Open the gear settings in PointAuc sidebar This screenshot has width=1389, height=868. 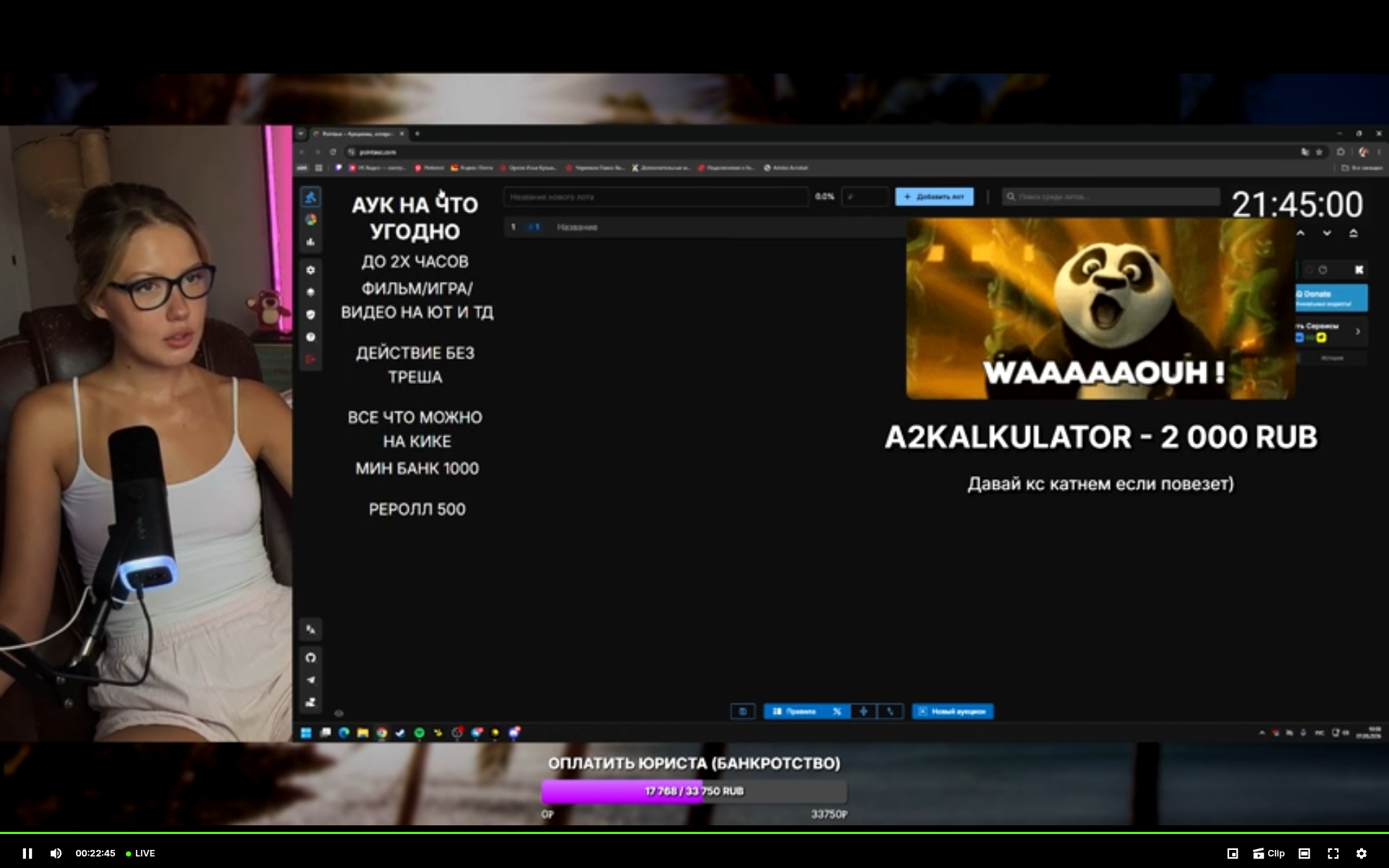click(311, 270)
